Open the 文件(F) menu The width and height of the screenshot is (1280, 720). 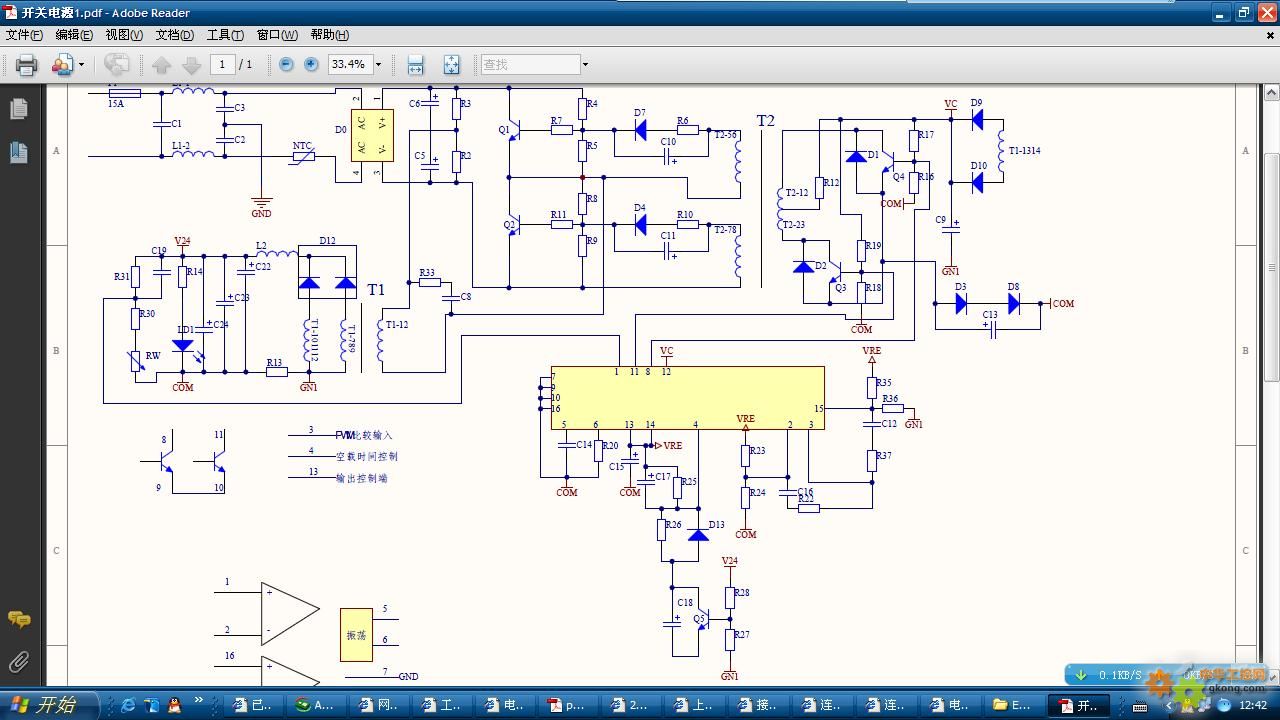(x=24, y=35)
